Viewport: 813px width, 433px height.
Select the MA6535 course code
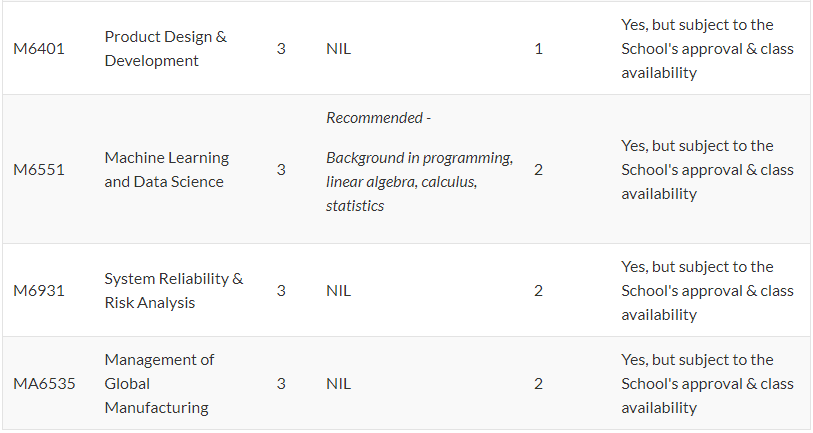44,384
